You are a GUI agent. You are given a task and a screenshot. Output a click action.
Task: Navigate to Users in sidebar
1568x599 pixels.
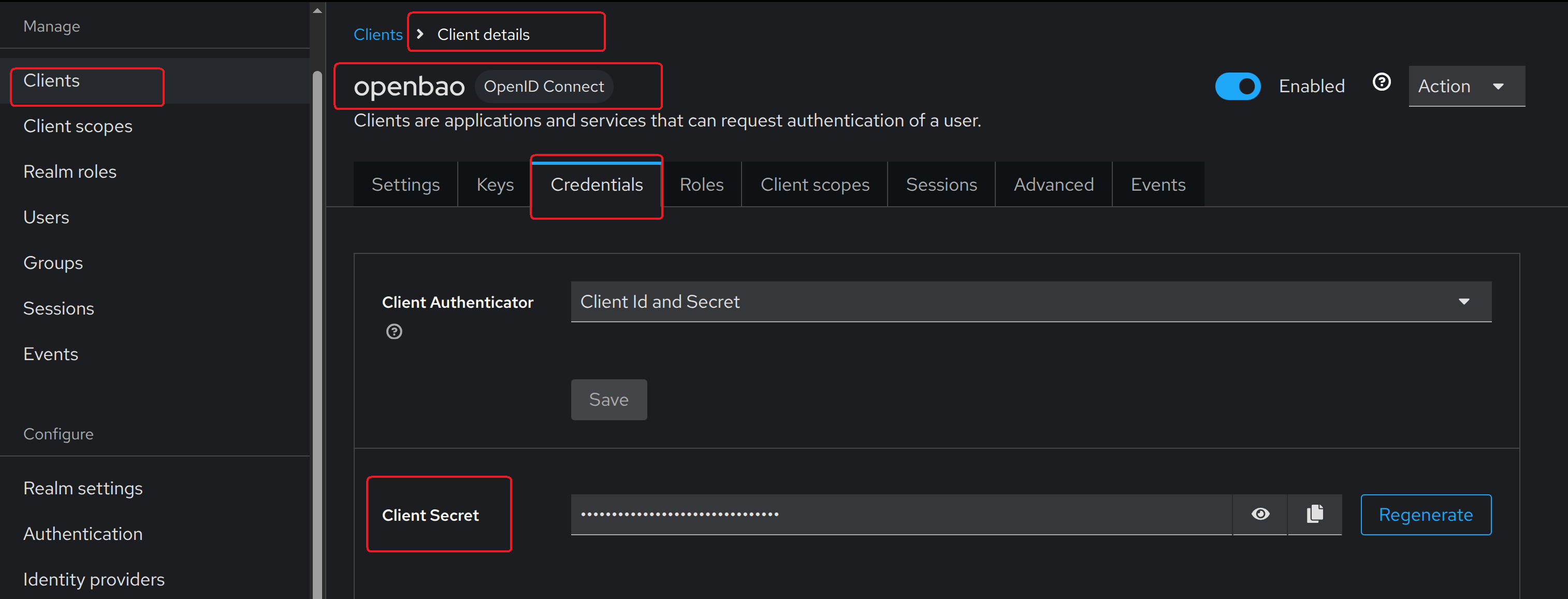46,218
